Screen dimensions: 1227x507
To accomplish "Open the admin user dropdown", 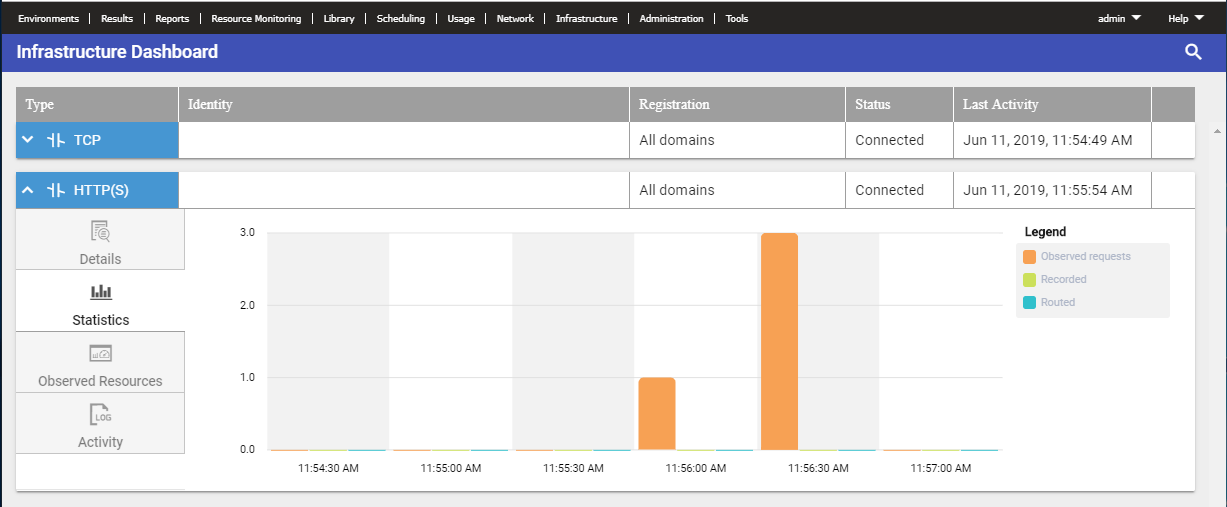I will (x=1119, y=18).
